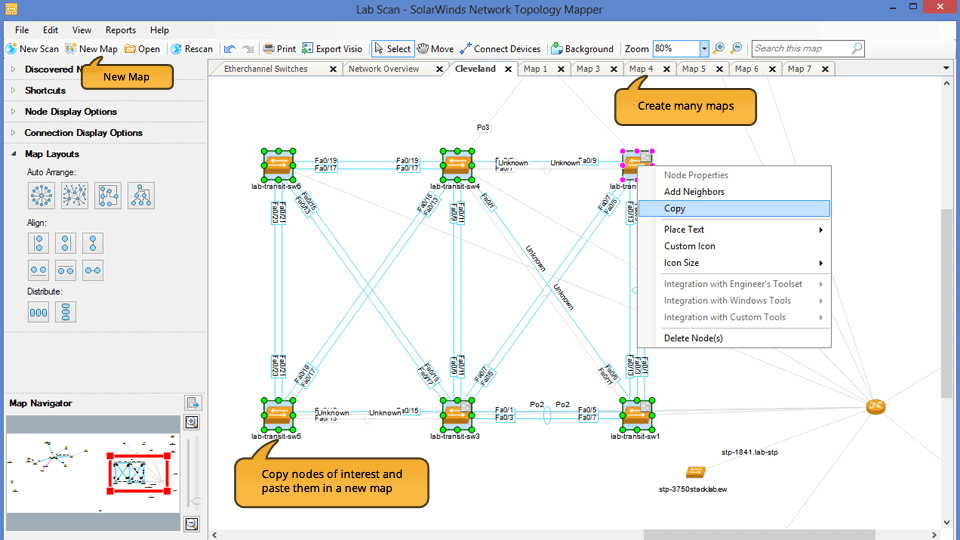Screen dimensions: 960x540
Task: Click the vertical scrollbar of map canvas
Action: pos(947,303)
